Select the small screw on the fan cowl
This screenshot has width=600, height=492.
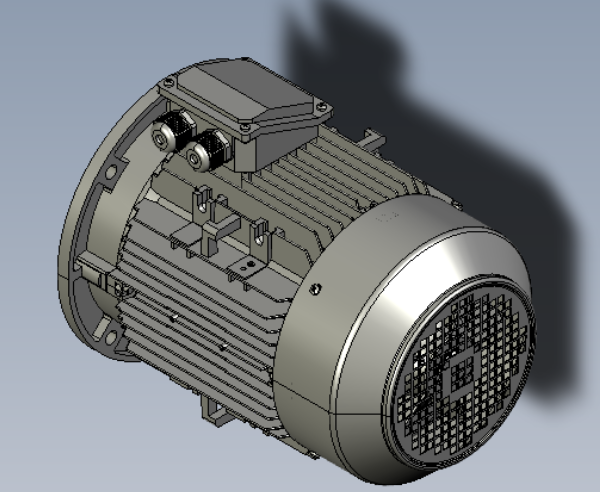315,289
